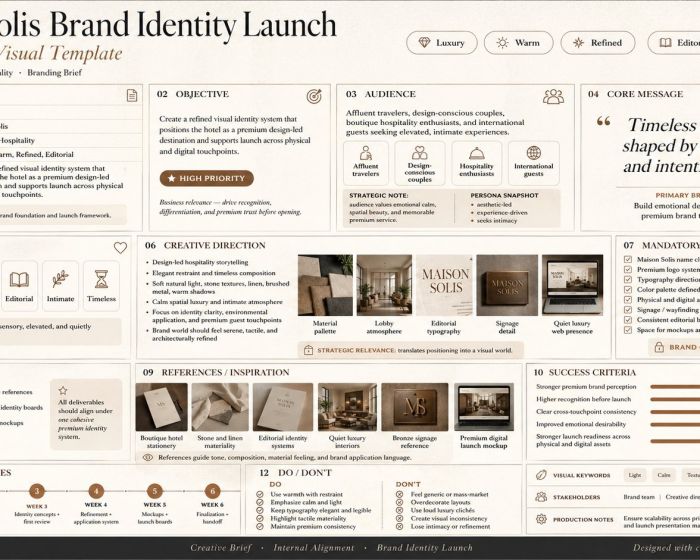Image resolution: width=700 pixels, height=560 pixels.
Task: Click the HIGH PRIORITY badge
Action: click(207, 178)
